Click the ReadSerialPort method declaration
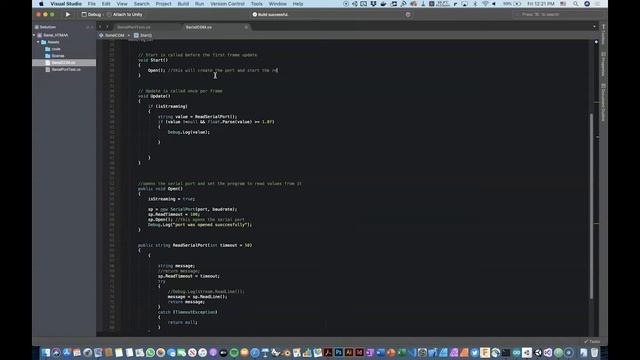Image resolution: width=640 pixels, height=360 pixels. point(195,245)
